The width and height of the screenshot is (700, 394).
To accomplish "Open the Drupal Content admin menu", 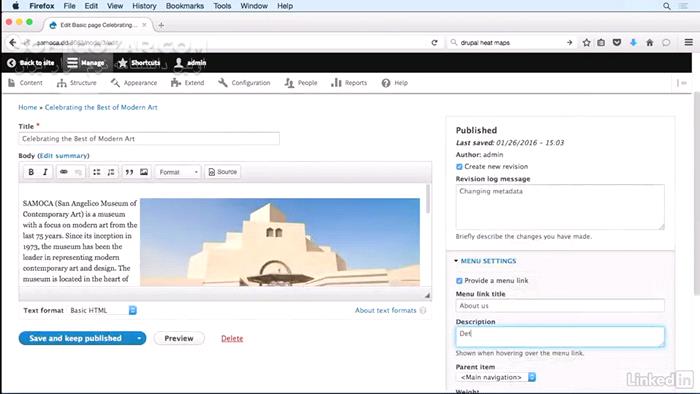I will pyautogui.click(x=25, y=83).
